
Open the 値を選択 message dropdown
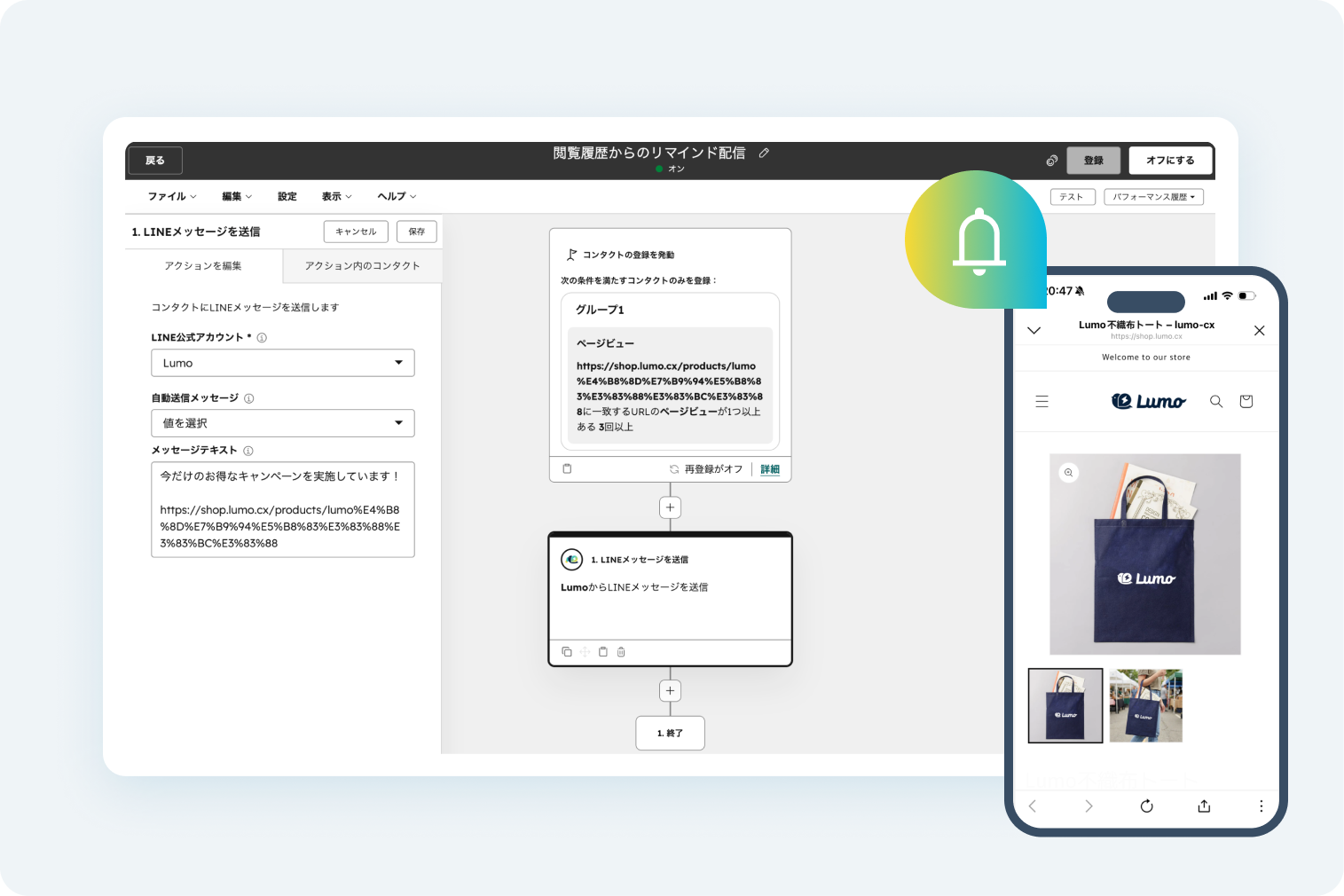point(282,423)
